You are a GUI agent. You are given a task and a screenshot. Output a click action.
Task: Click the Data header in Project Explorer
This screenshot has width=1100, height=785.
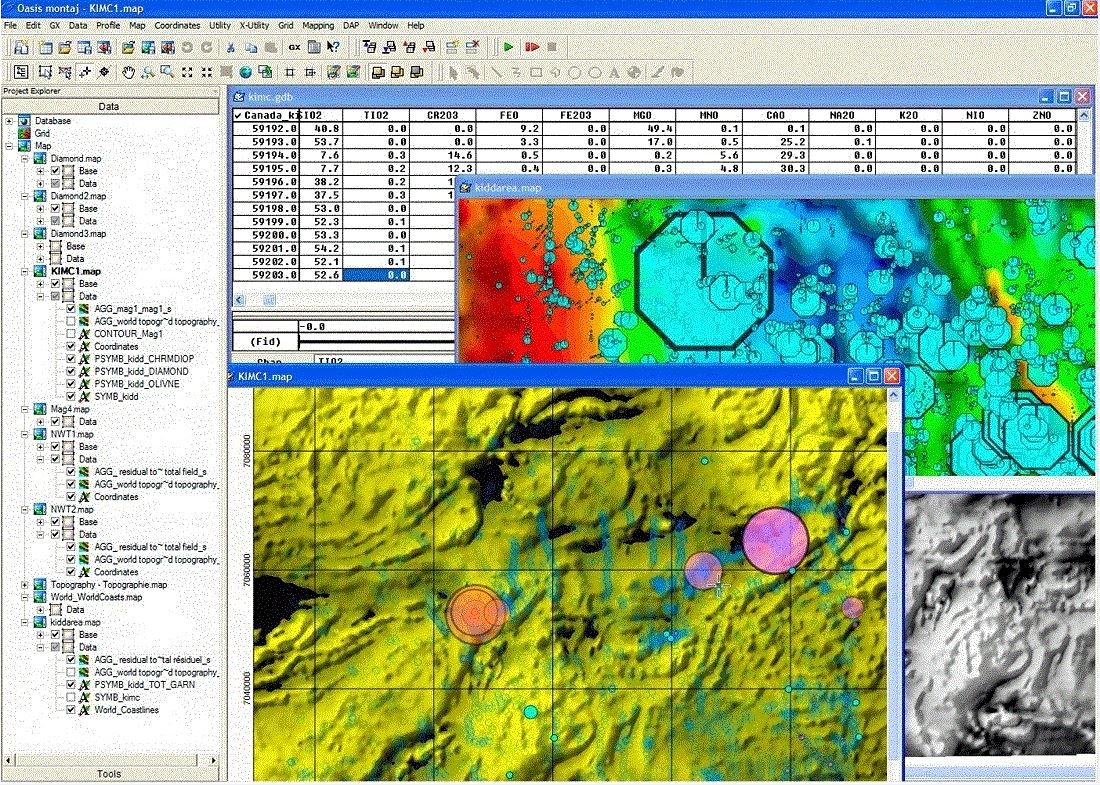(109, 106)
